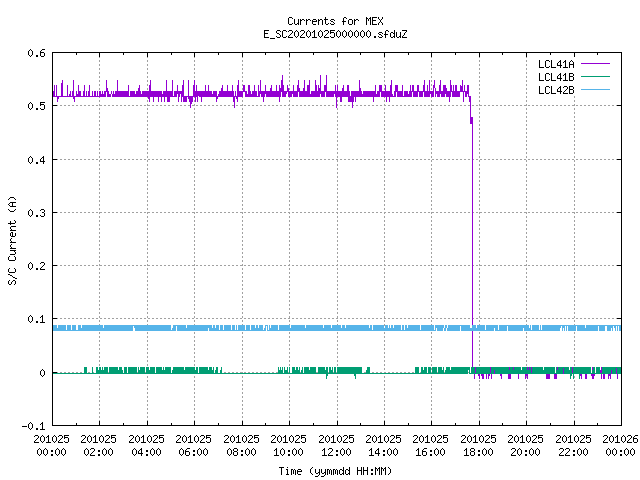This screenshot has height=480, width=640.
Task: Click the x-axis tick '201025 14:00'
Action: click(383, 445)
